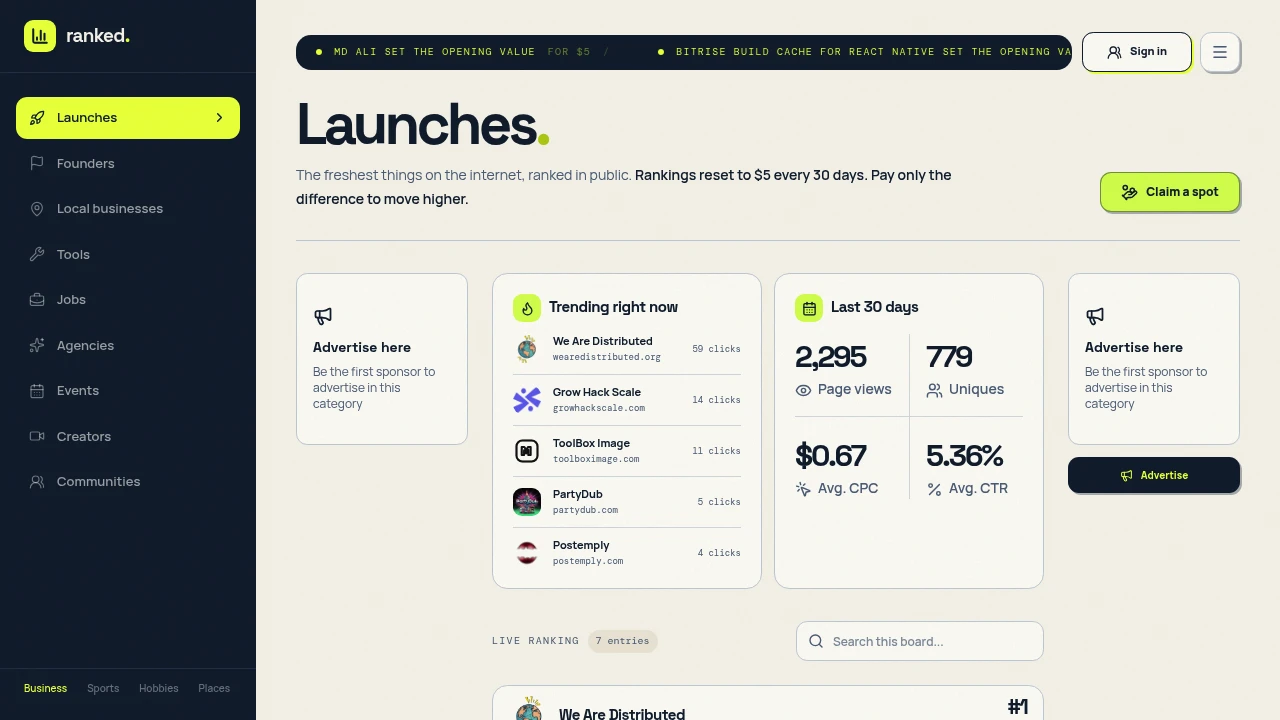The image size is (1280, 720).
Task: Click the Uniques users icon
Action: click(934, 390)
